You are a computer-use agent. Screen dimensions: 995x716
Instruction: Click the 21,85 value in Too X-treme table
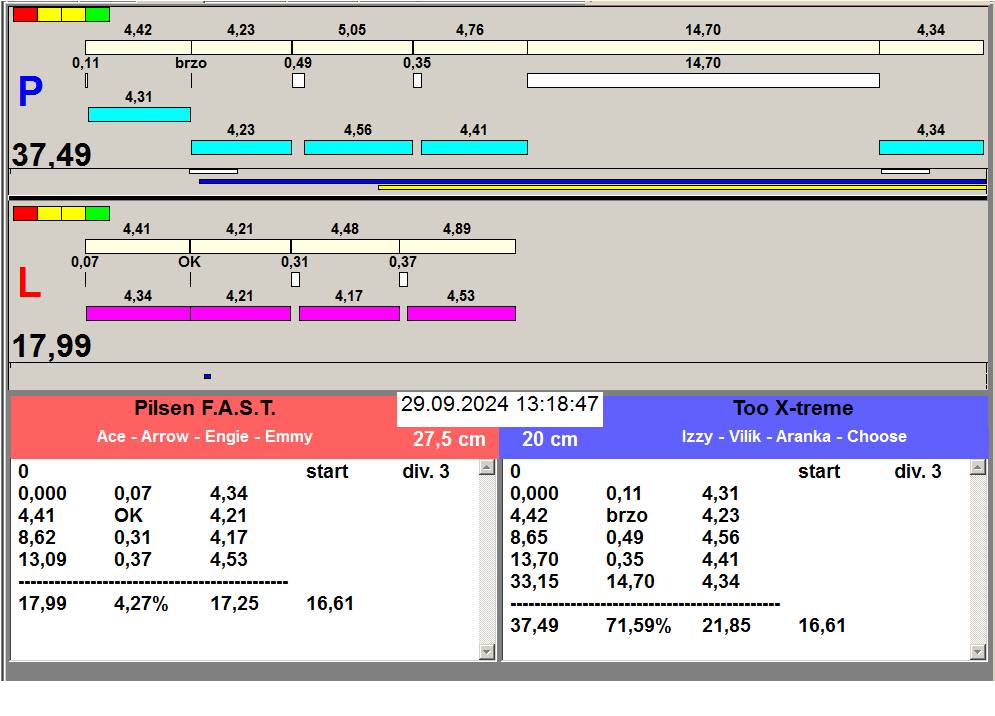(726, 626)
